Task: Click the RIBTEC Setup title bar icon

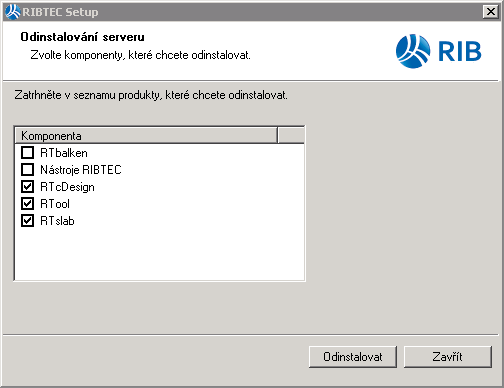Action: coord(13,12)
